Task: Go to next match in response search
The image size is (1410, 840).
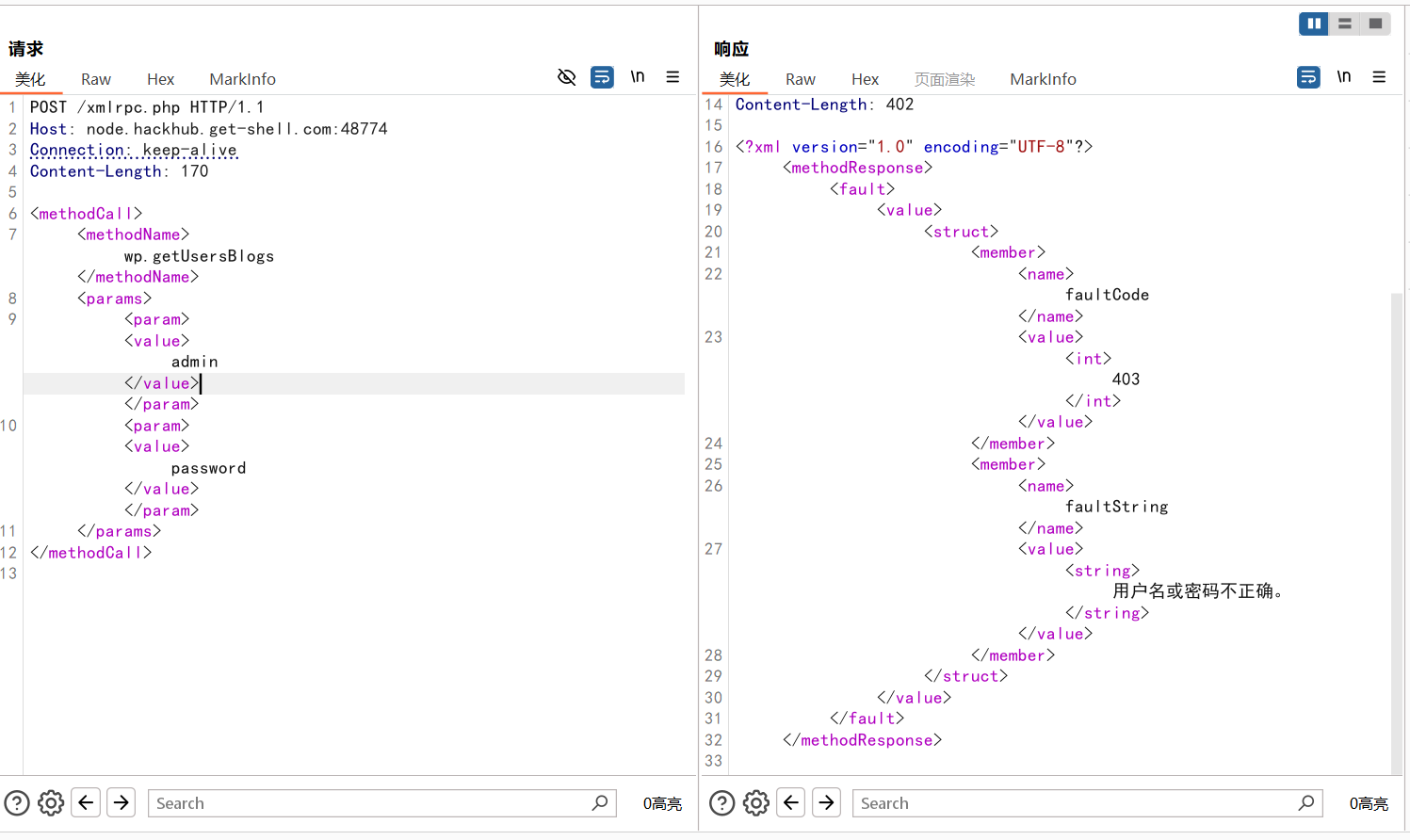Action: tap(826, 803)
